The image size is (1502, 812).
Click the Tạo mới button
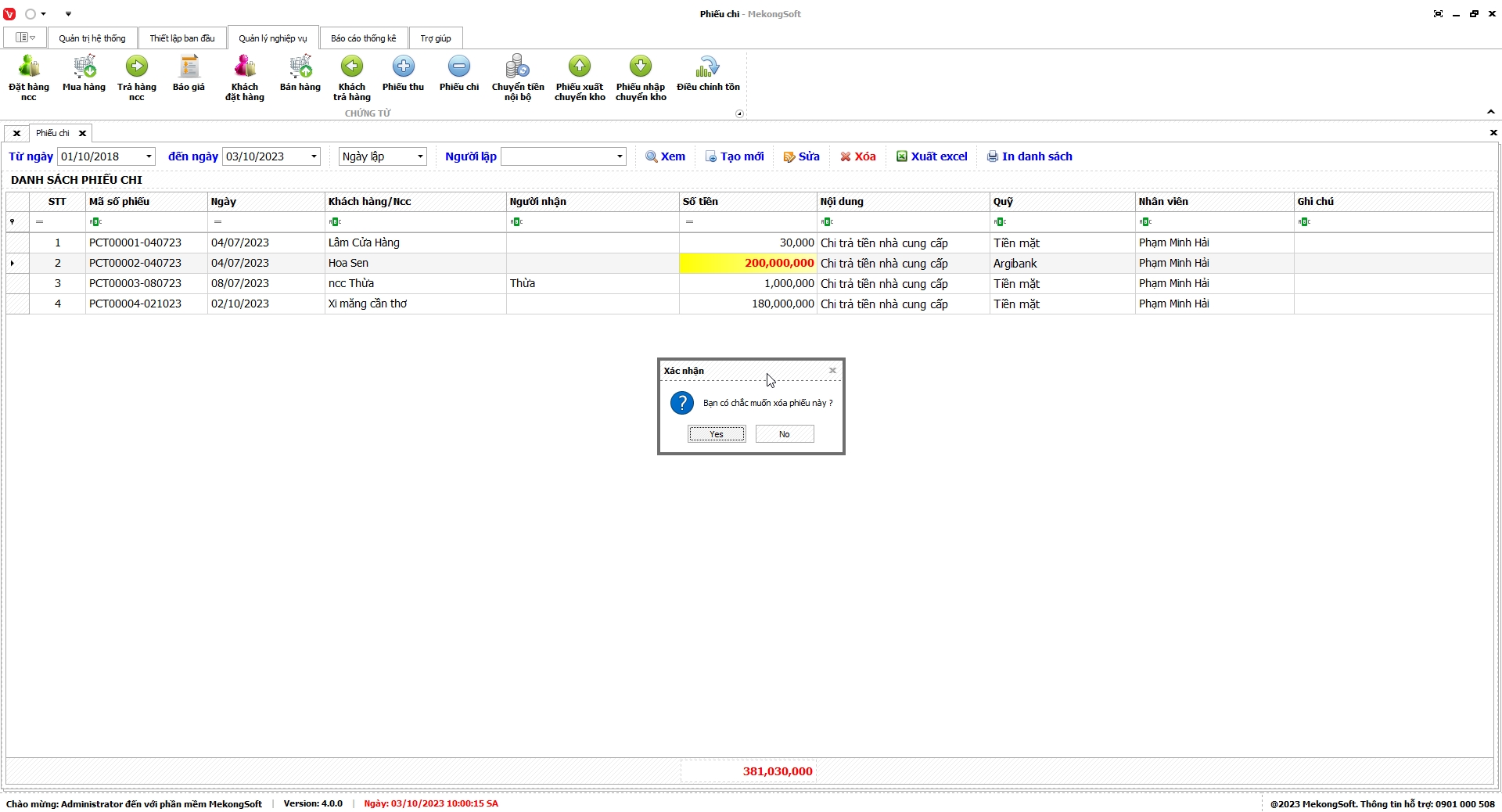pos(735,156)
